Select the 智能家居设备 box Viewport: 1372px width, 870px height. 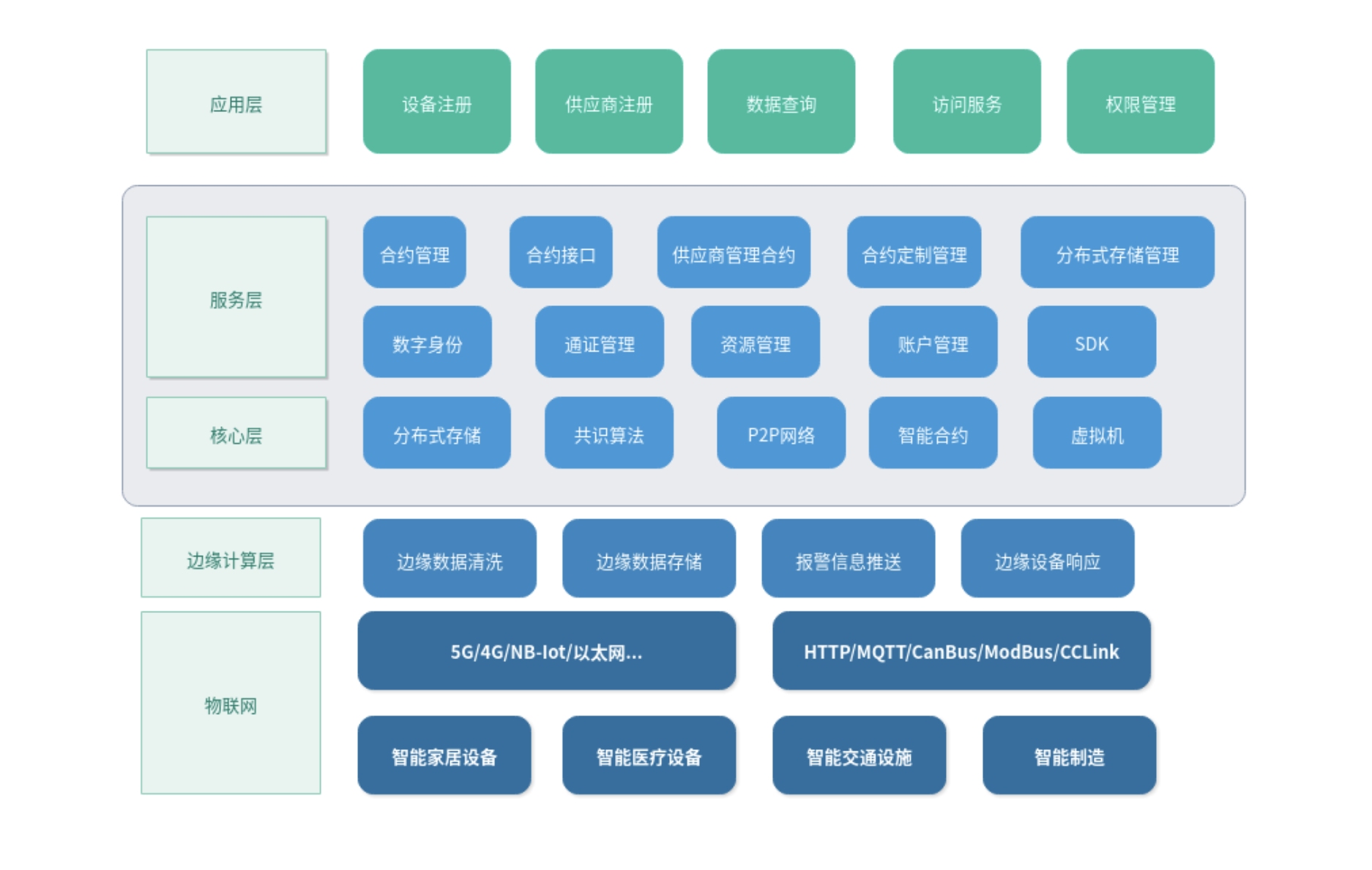tap(444, 755)
